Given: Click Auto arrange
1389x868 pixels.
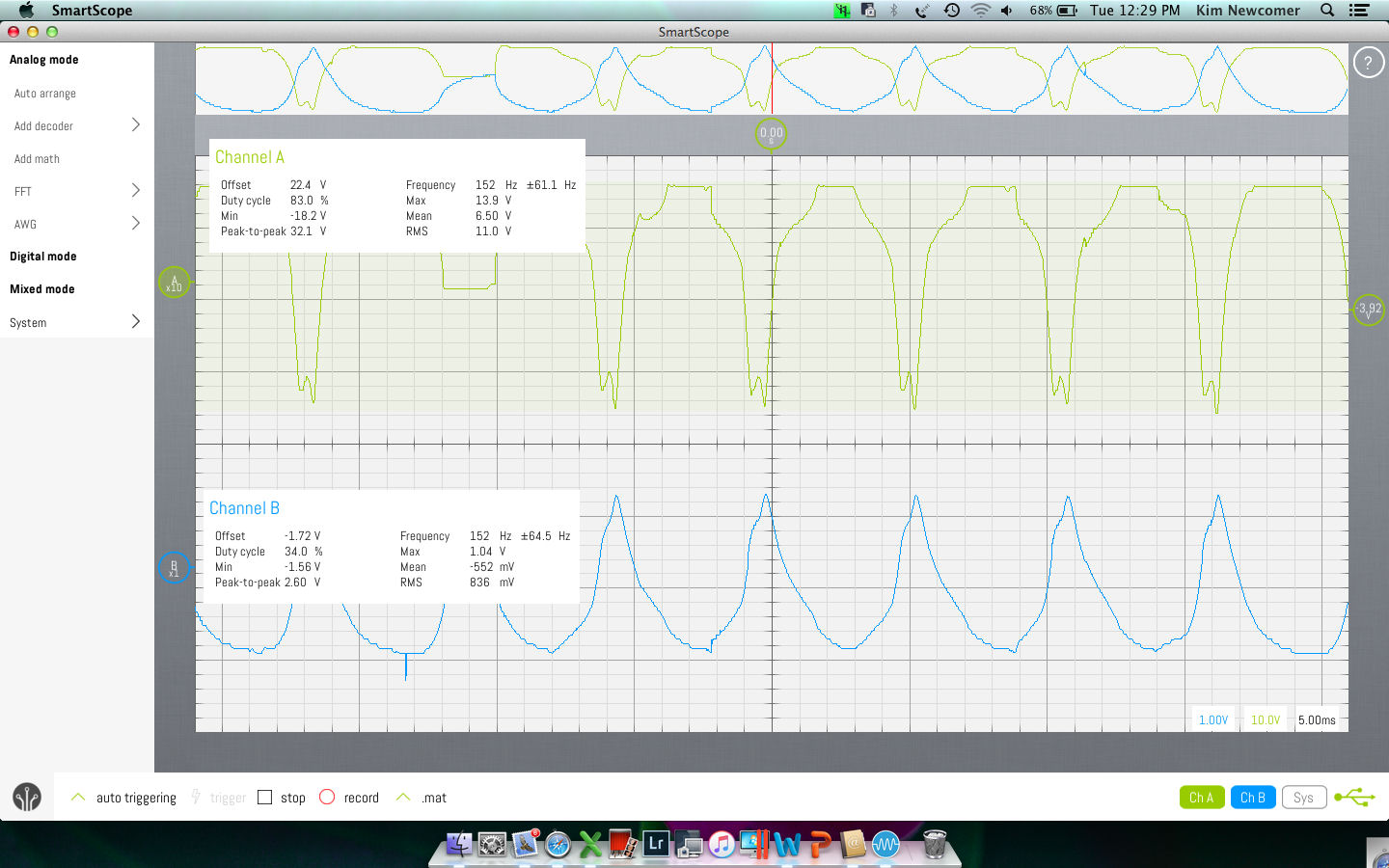Looking at the screenshot, I should 45,94.
